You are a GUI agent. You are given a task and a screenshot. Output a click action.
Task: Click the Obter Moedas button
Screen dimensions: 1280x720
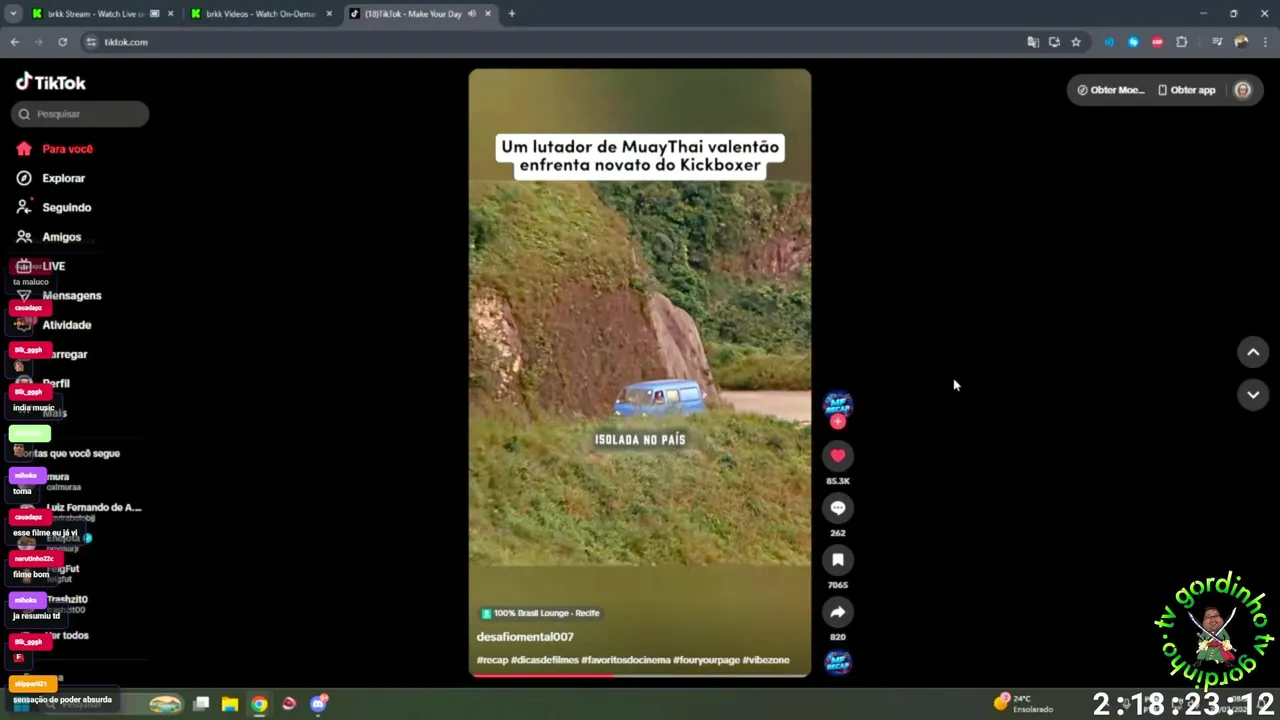1110,90
